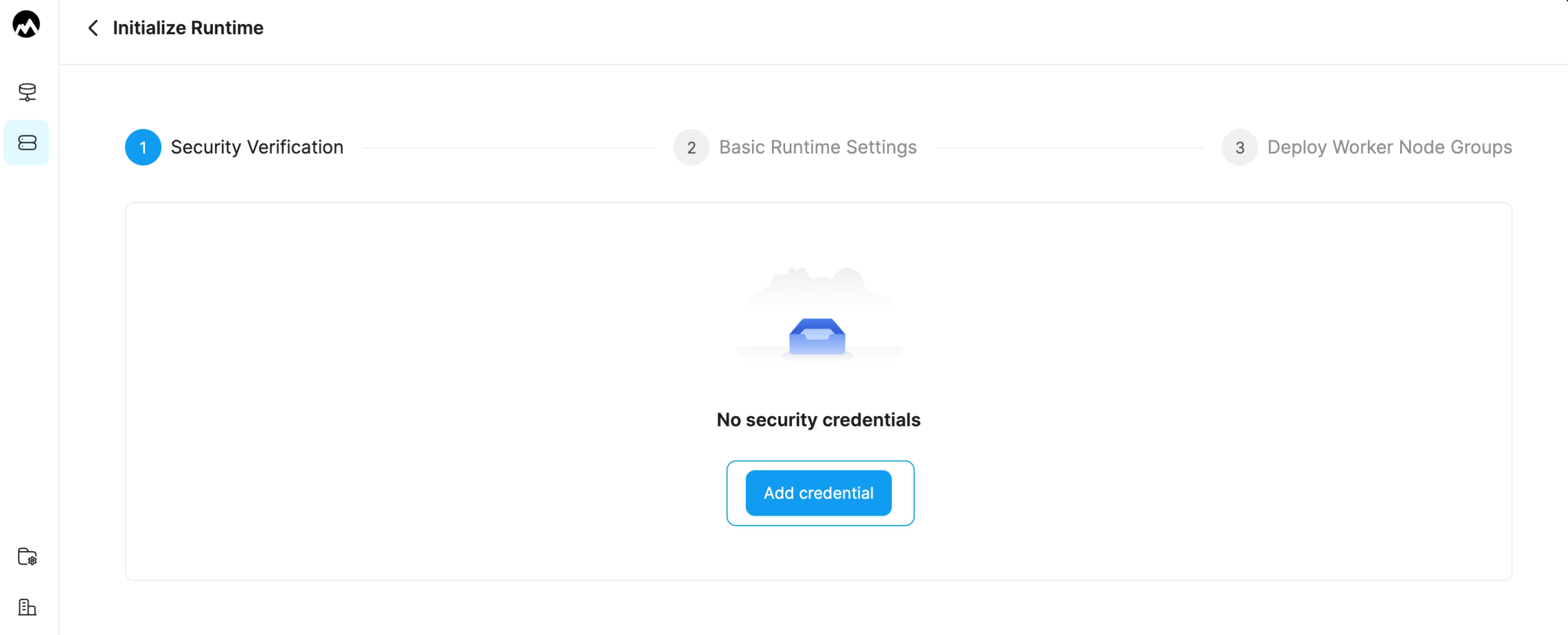Open the database cluster sidebar icon
The width and height of the screenshot is (1568, 635).
(27, 92)
